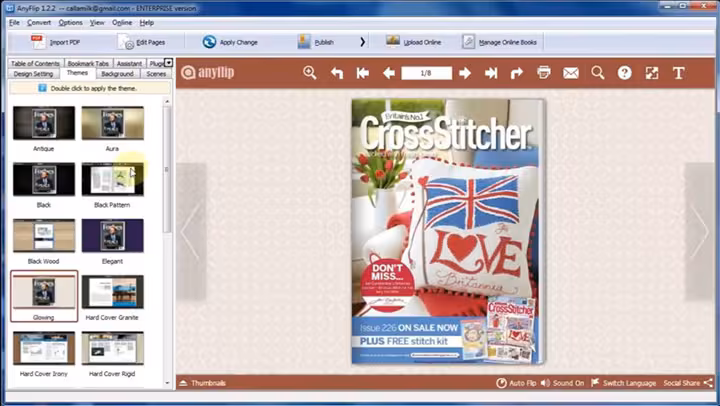This screenshot has height=406, width=720.
Task: Toggle Sound On
Action: tap(562, 383)
